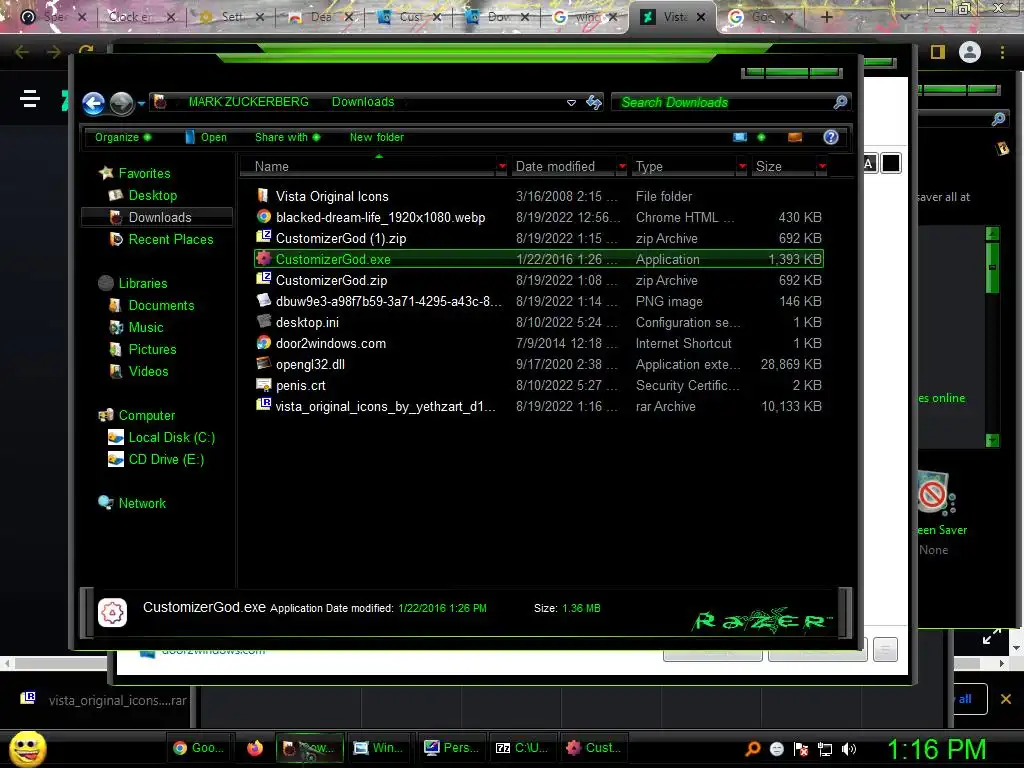This screenshot has width=1024, height=768.
Task: Toggle the preview pane icon
Action: pyautogui.click(x=795, y=137)
